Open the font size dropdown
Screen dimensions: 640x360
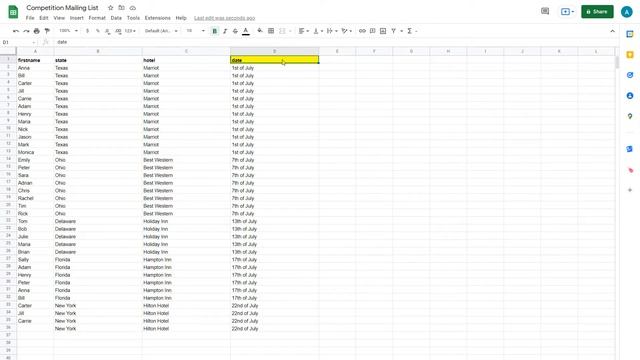(195, 31)
